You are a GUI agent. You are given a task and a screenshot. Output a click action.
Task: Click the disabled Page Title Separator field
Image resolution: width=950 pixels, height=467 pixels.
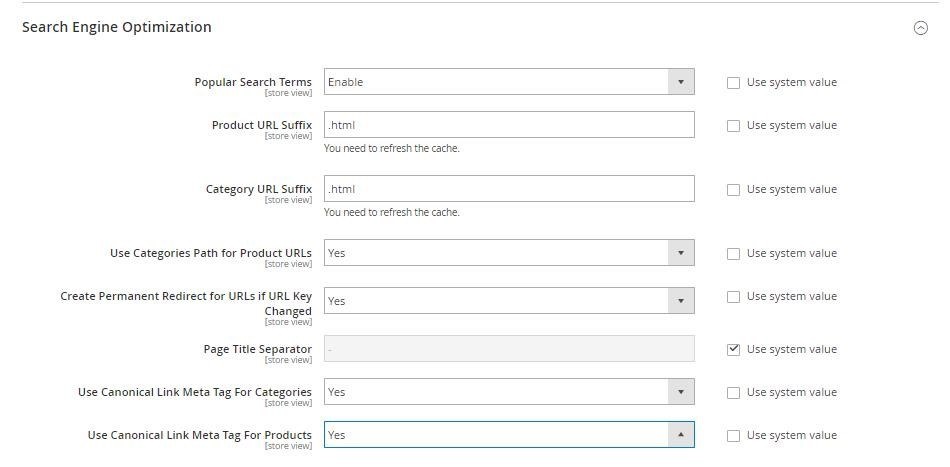[x=509, y=349]
